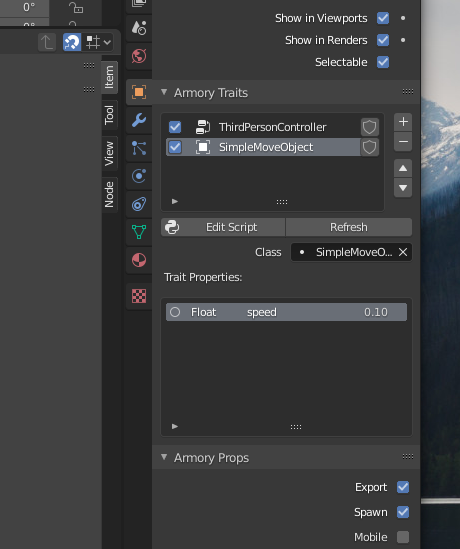Click the radio circle beside Float speed
The height and width of the screenshot is (549, 460).
[175, 312]
